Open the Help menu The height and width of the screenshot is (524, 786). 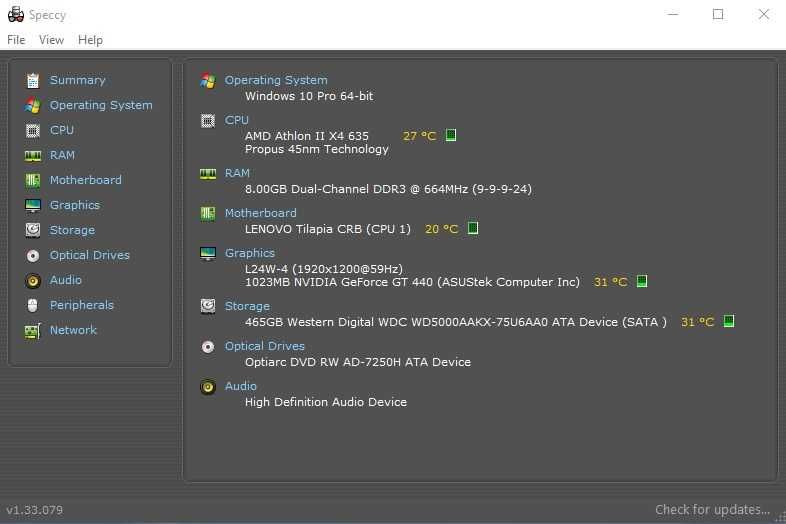click(90, 40)
